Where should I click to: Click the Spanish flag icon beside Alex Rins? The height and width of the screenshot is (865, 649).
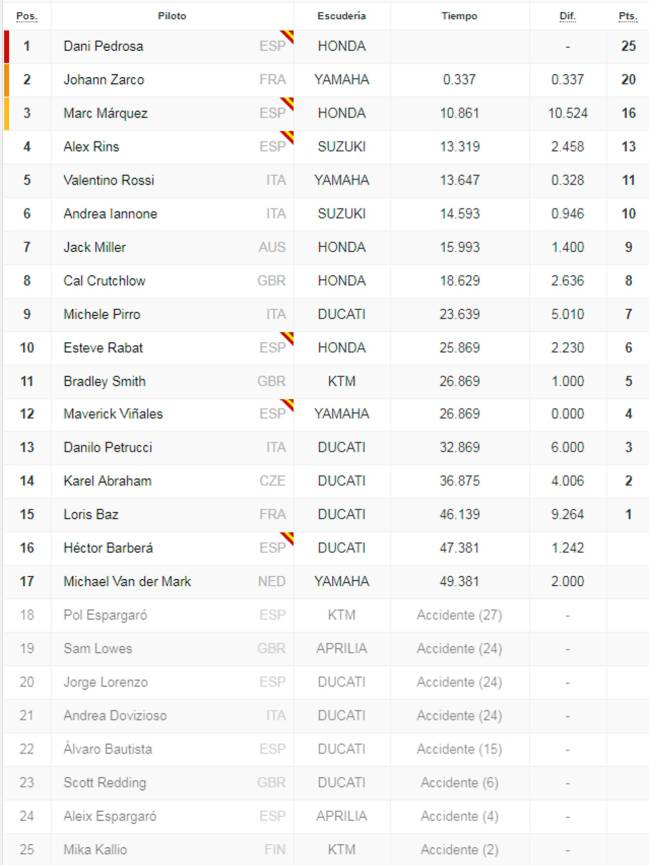pyautogui.click(x=288, y=137)
